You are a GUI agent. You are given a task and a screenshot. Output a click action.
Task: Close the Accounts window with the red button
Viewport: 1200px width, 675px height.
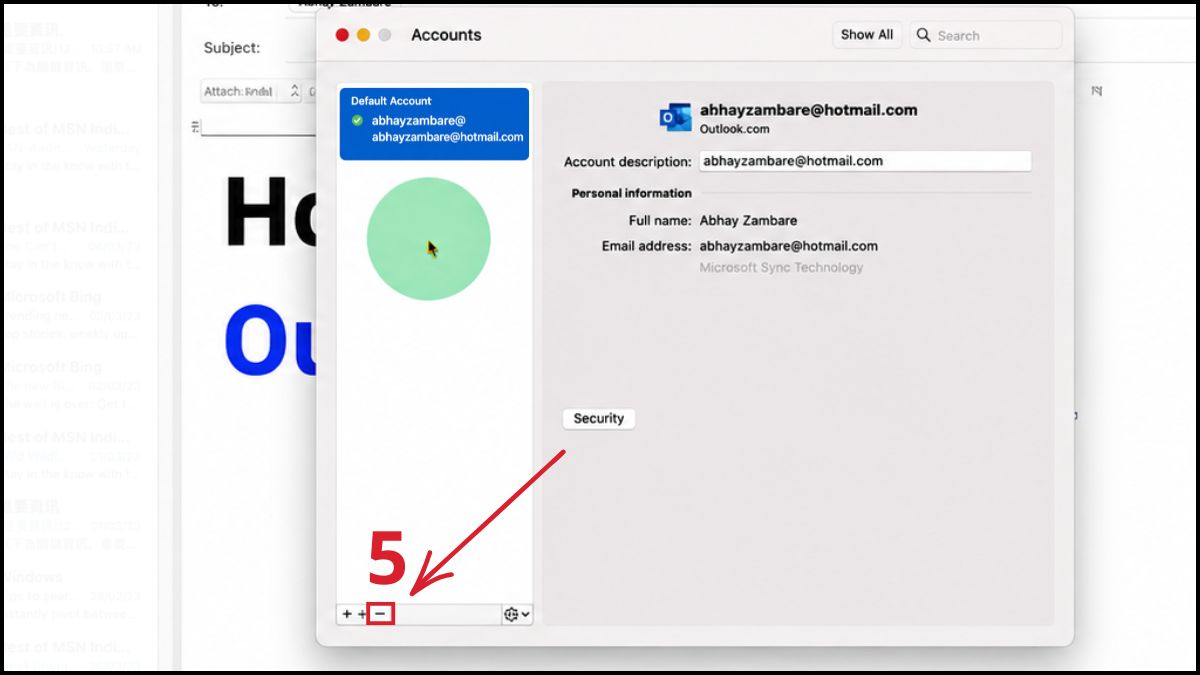[x=342, y=35]
